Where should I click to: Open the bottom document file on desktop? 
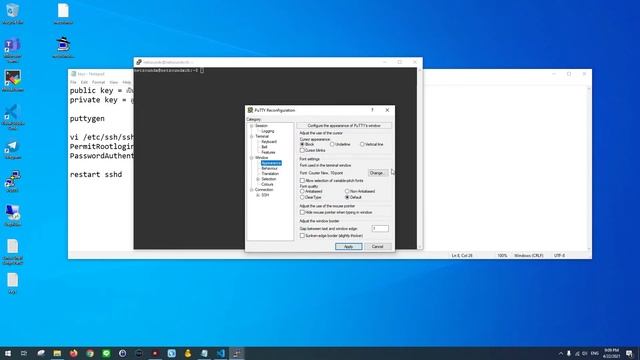(12, 283)
